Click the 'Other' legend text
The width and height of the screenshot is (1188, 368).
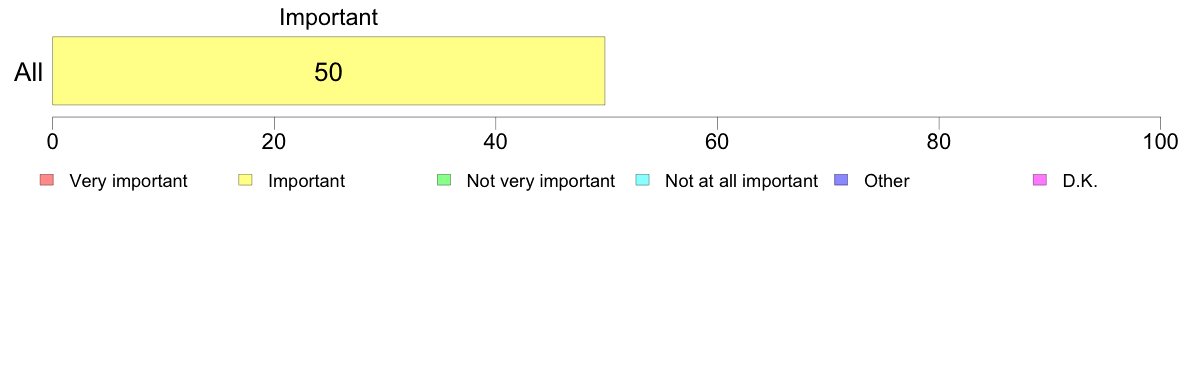point(886,181)
